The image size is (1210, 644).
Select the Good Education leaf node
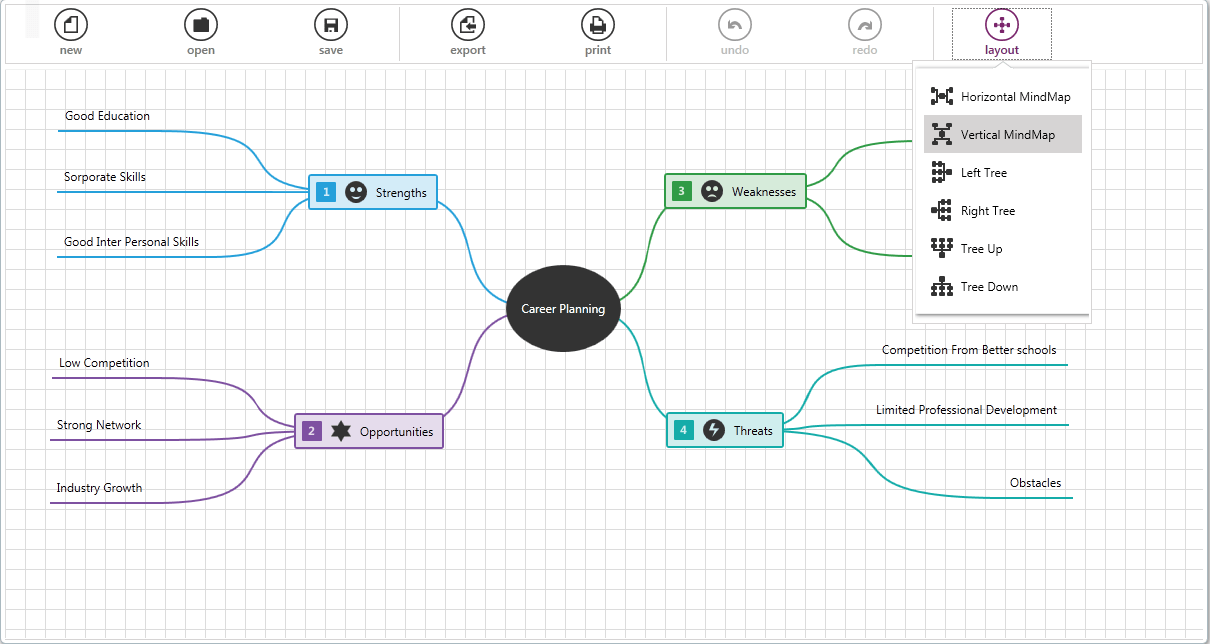(x=107, y=116)
